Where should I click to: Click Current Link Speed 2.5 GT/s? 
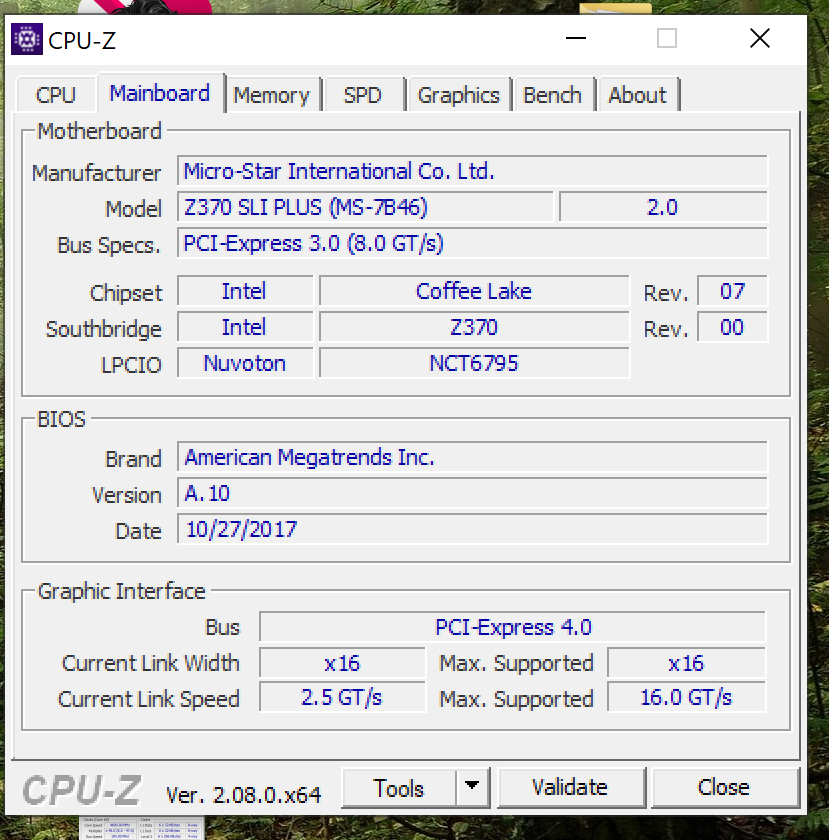click(x=342, y=698)
